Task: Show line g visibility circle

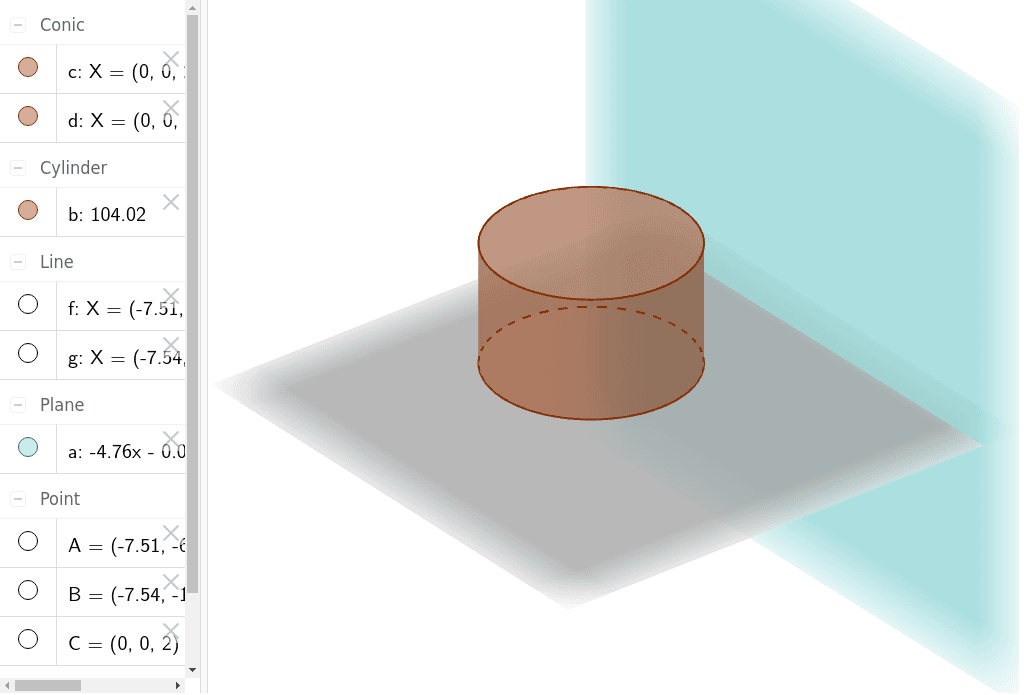Action: [x=28, y=353]
